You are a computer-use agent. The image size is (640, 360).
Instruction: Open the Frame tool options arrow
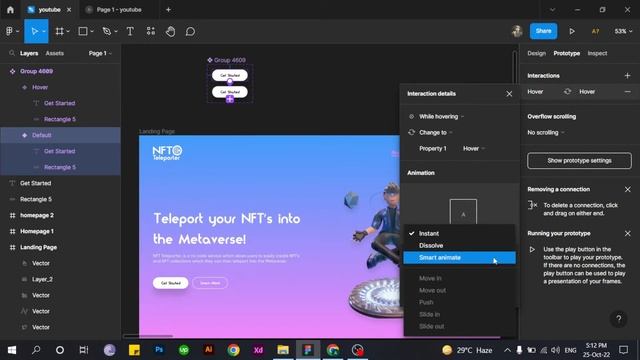point(68,32)
